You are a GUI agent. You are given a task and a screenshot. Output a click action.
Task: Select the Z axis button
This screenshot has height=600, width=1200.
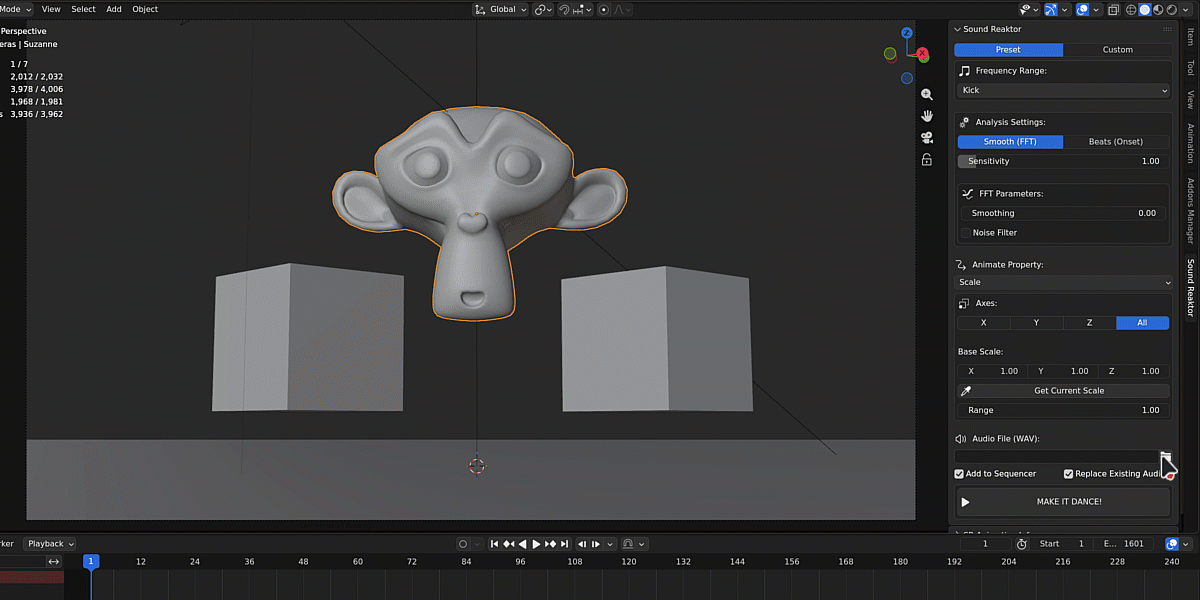[1089, 323]
